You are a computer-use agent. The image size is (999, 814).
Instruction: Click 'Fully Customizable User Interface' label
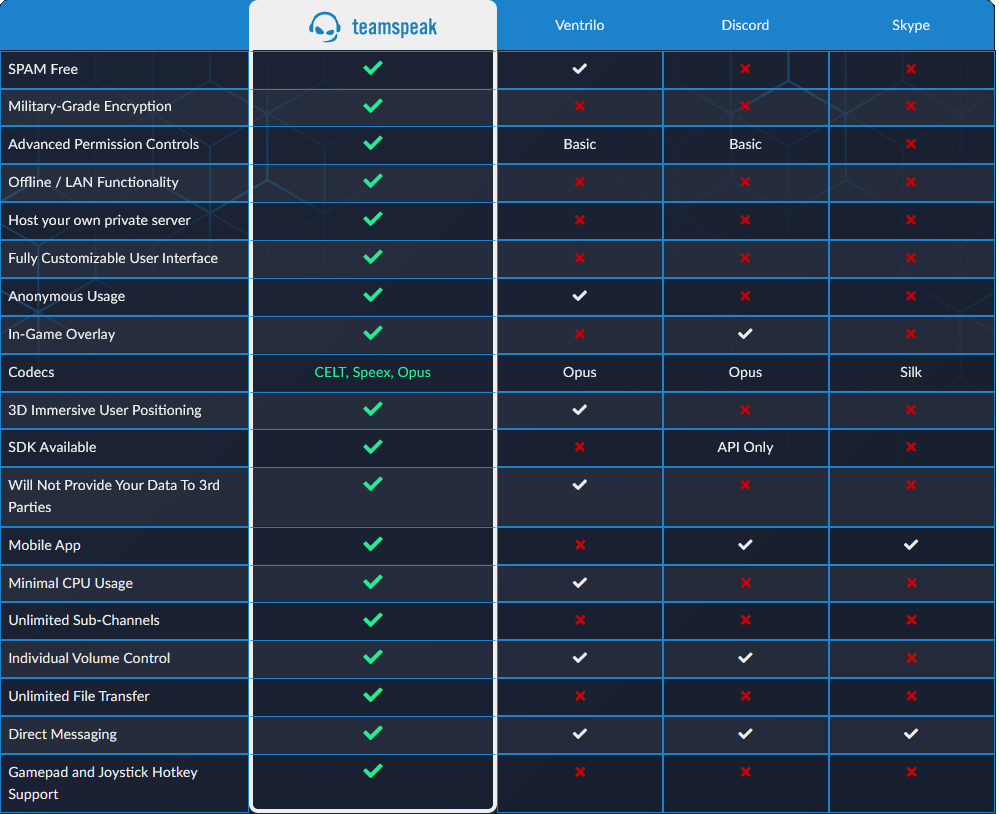click(x=113, y=258)
